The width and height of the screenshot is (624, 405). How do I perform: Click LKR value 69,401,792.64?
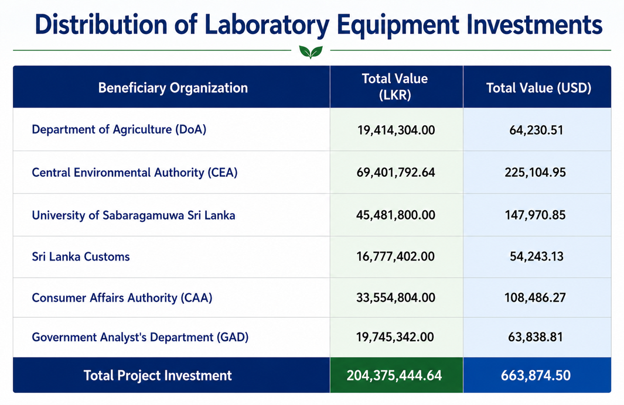(x=396, y=173)
